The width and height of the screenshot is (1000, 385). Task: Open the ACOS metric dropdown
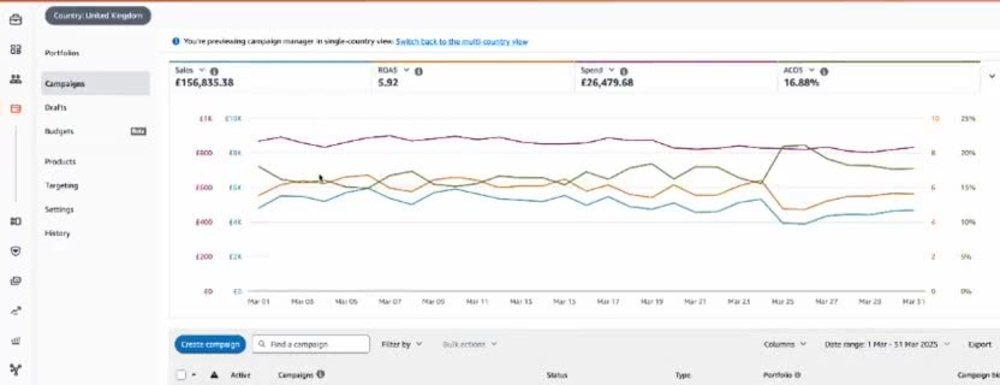pyautogui.click(x=812, y=70)
